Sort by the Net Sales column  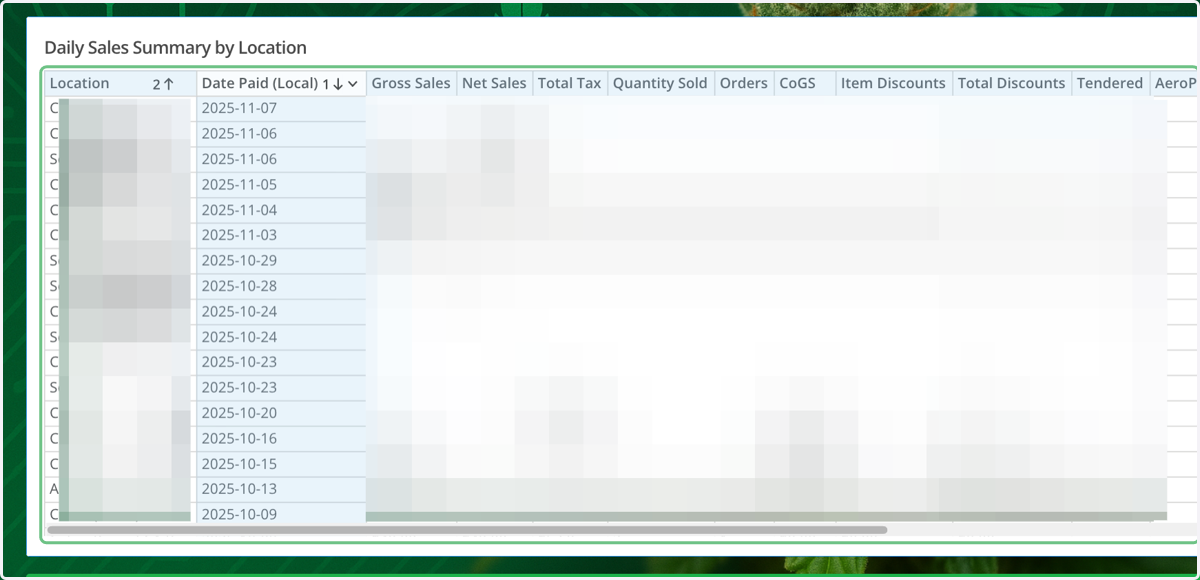pos(494,83)
